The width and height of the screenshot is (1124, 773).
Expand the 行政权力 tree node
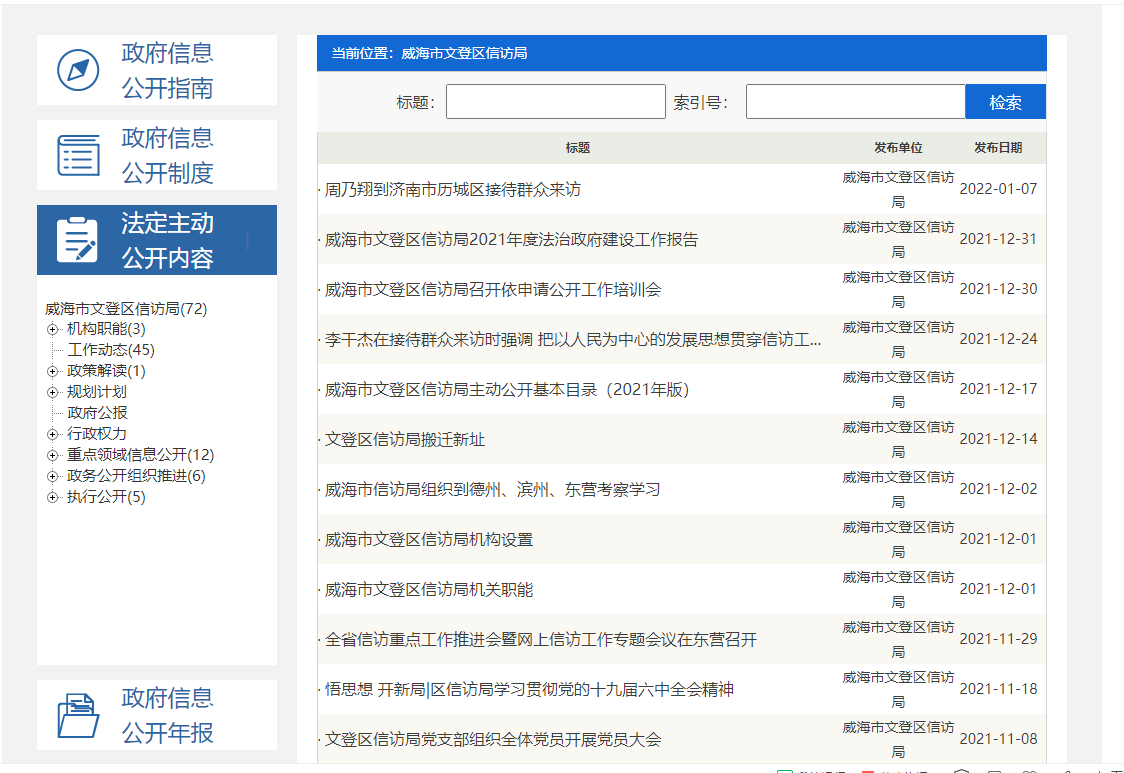pos(53,434)
